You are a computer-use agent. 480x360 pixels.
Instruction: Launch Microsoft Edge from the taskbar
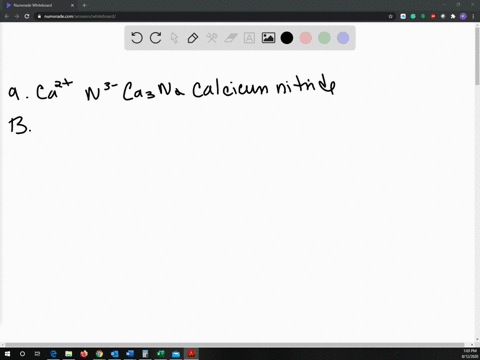(53, 354)
